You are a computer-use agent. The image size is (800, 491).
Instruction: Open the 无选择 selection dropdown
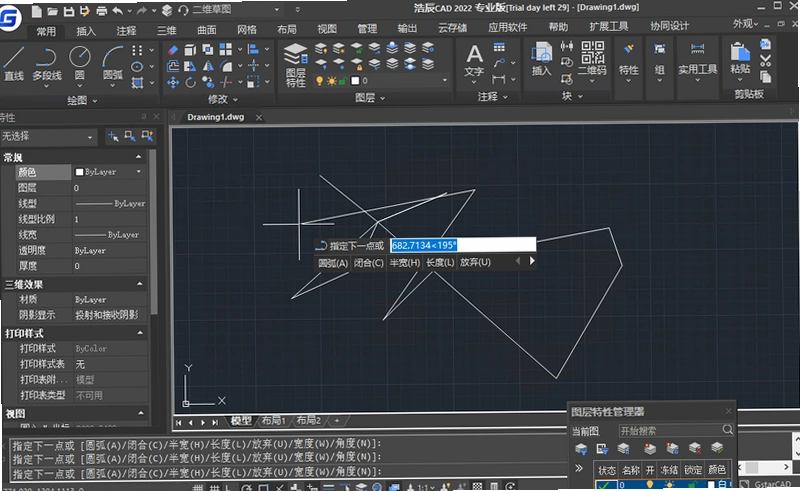pyautogui.click(x=47, y=137)
